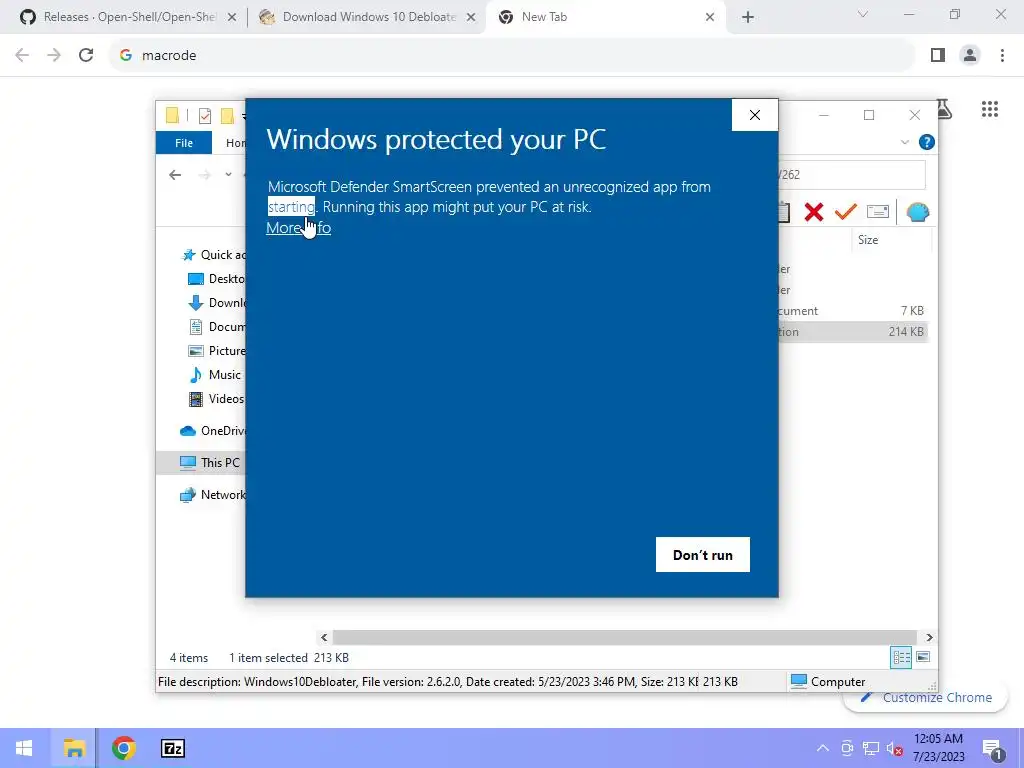Switch Explorer to details view
The height and width of the screenshot is (768, 1024).
901,658
